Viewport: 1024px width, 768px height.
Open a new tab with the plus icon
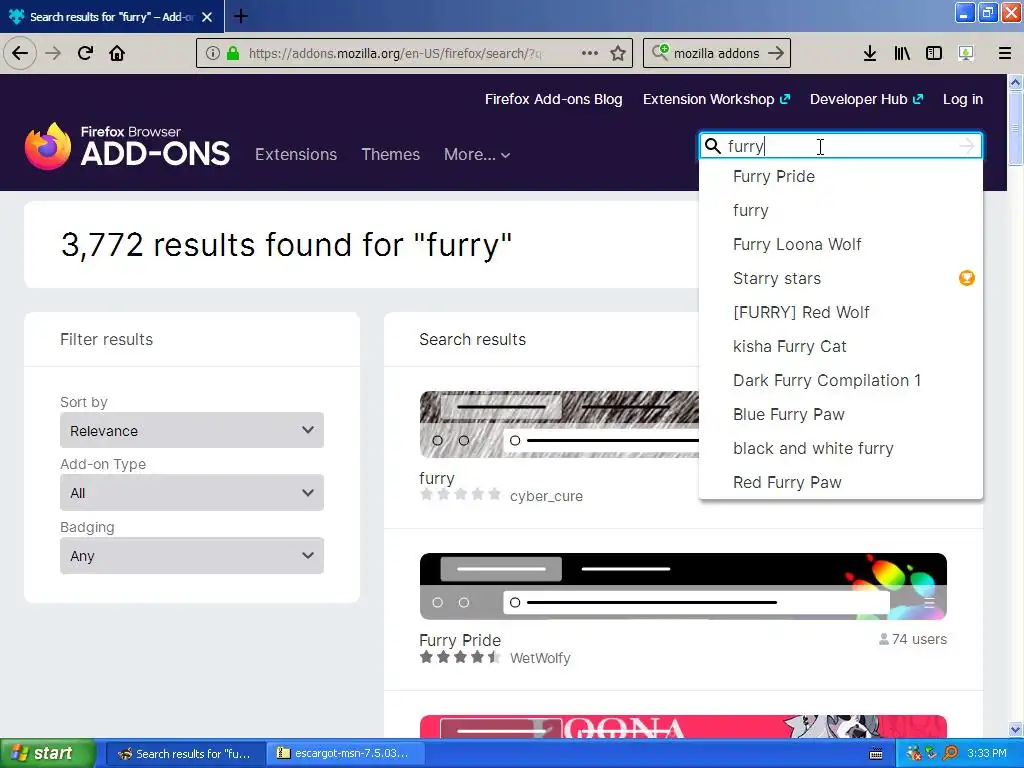click(x=240, y=16)
